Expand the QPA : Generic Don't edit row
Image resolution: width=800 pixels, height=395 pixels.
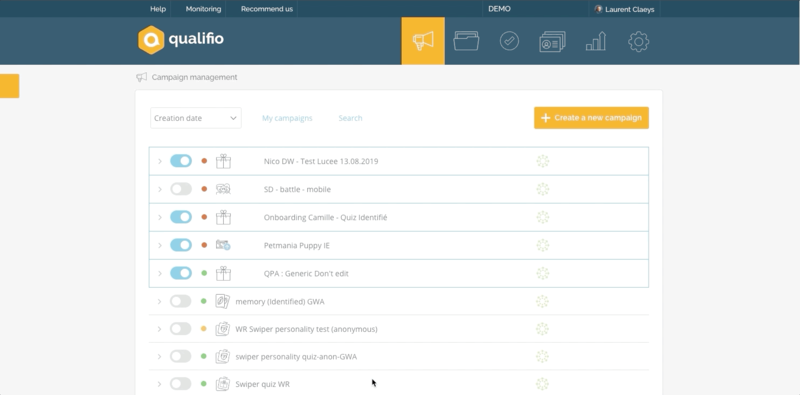point(160,274)
